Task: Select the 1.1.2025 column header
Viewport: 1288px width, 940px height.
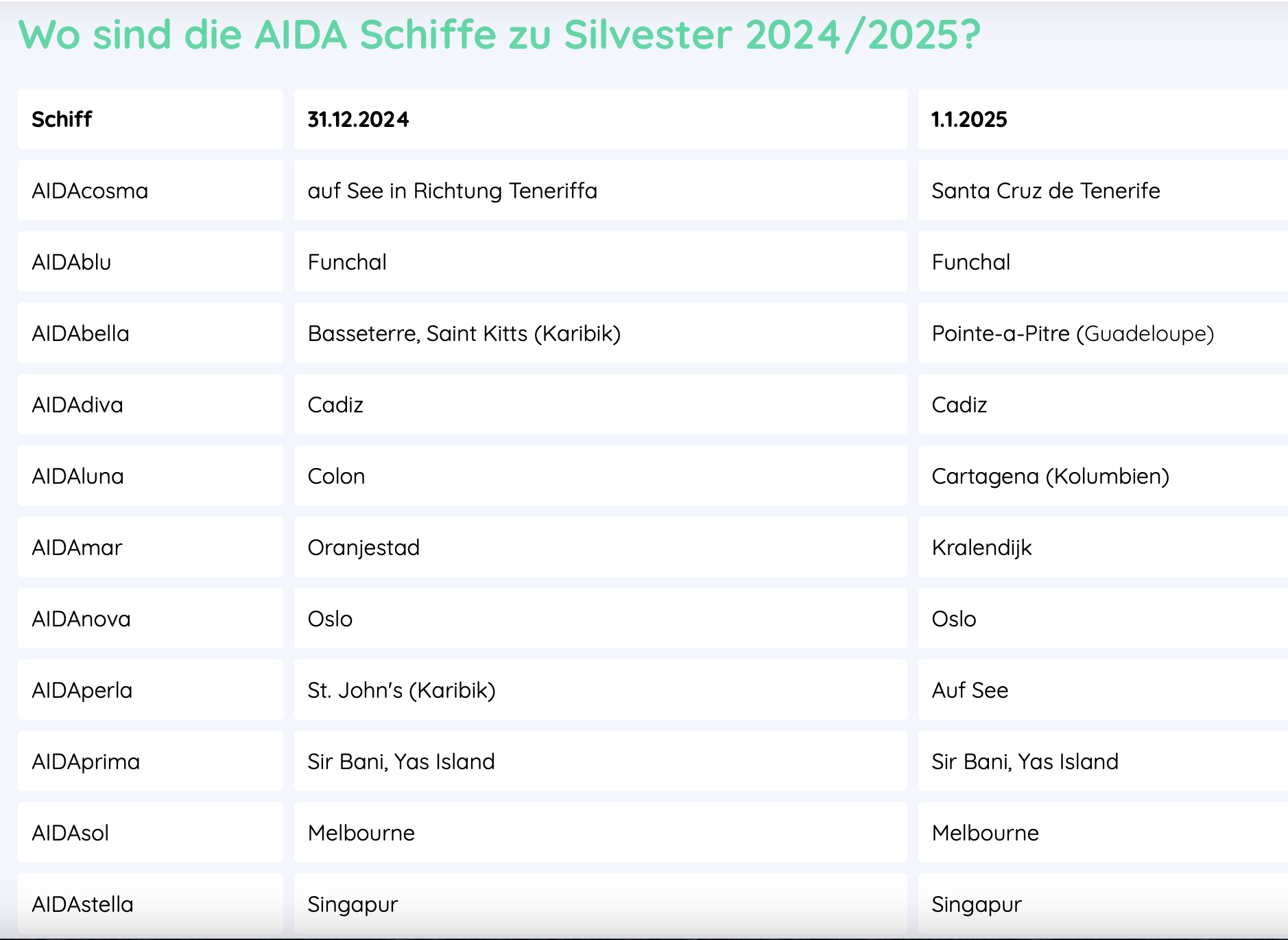Action: click(x=968, y=119)
